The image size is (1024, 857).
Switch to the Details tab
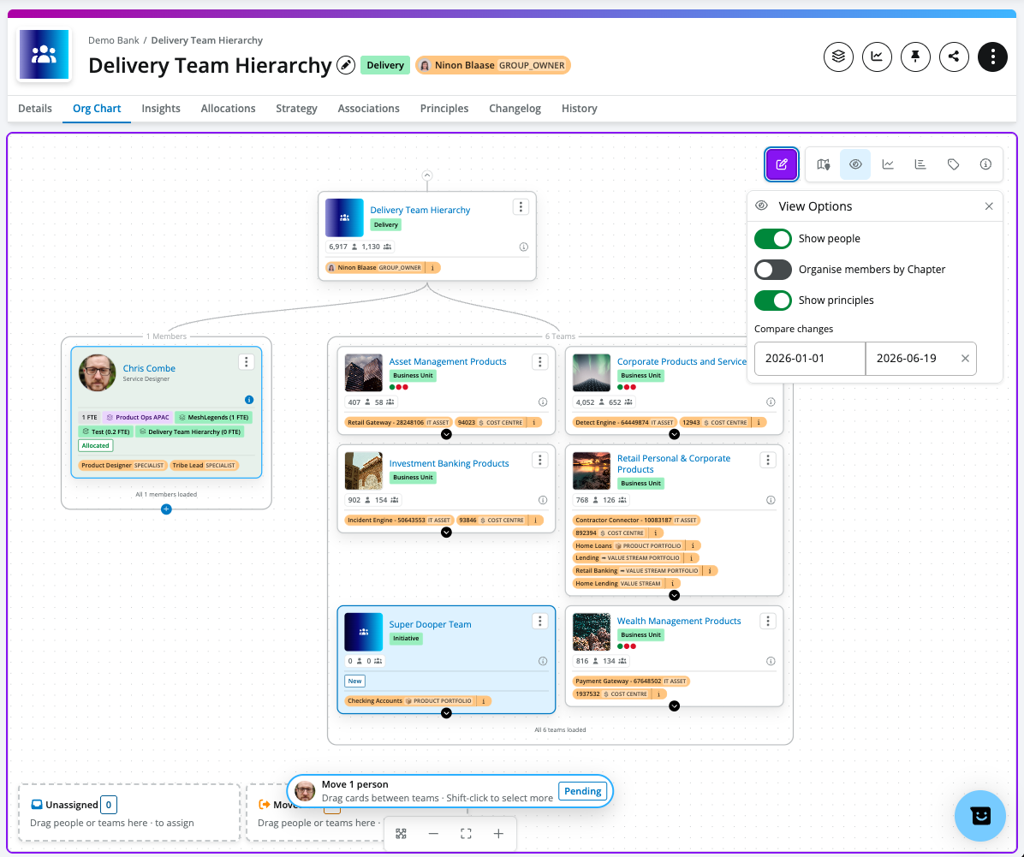35,108
